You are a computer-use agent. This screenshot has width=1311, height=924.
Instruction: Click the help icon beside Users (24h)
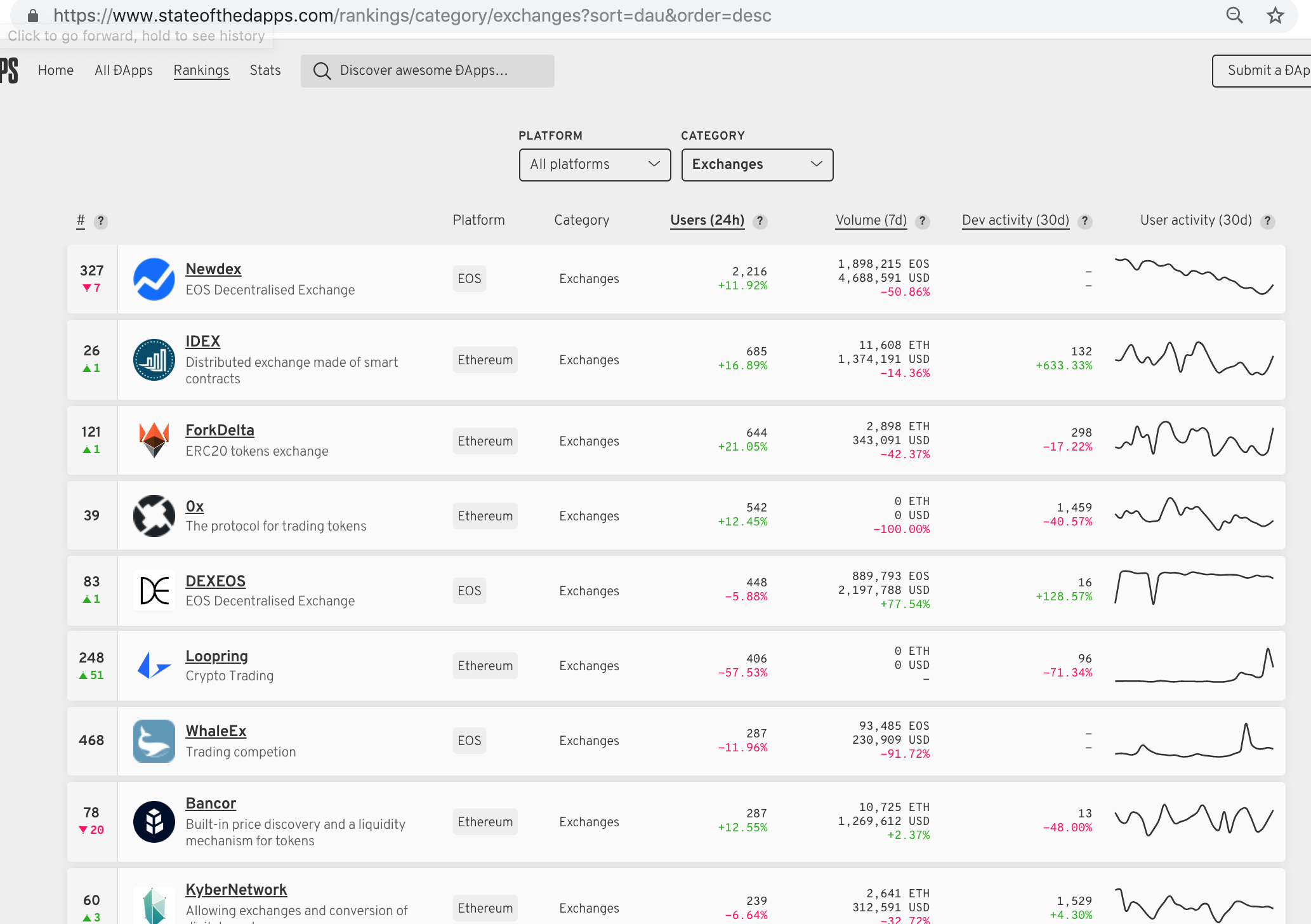coord(760,221)
